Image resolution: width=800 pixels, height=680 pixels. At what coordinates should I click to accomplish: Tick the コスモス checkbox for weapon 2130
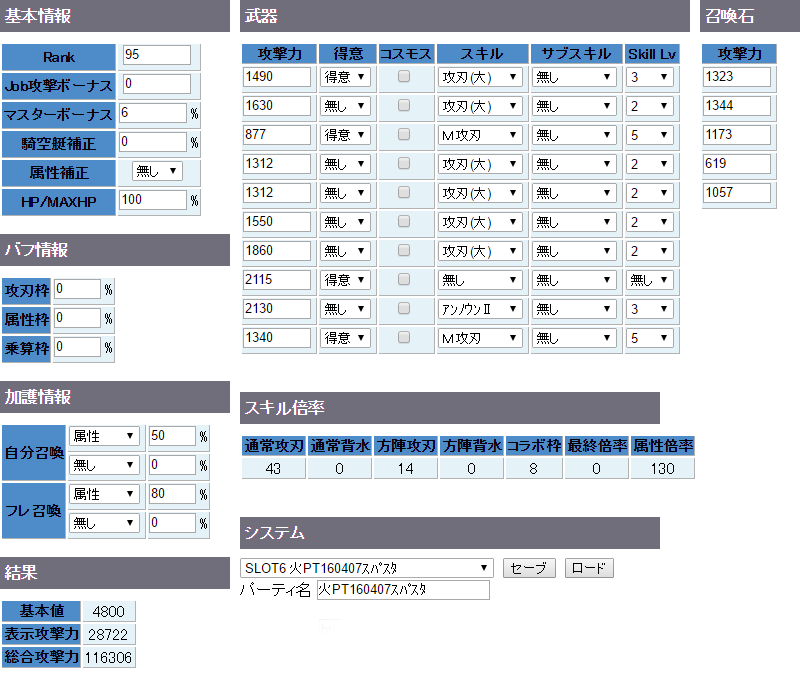tap(404, 309)
